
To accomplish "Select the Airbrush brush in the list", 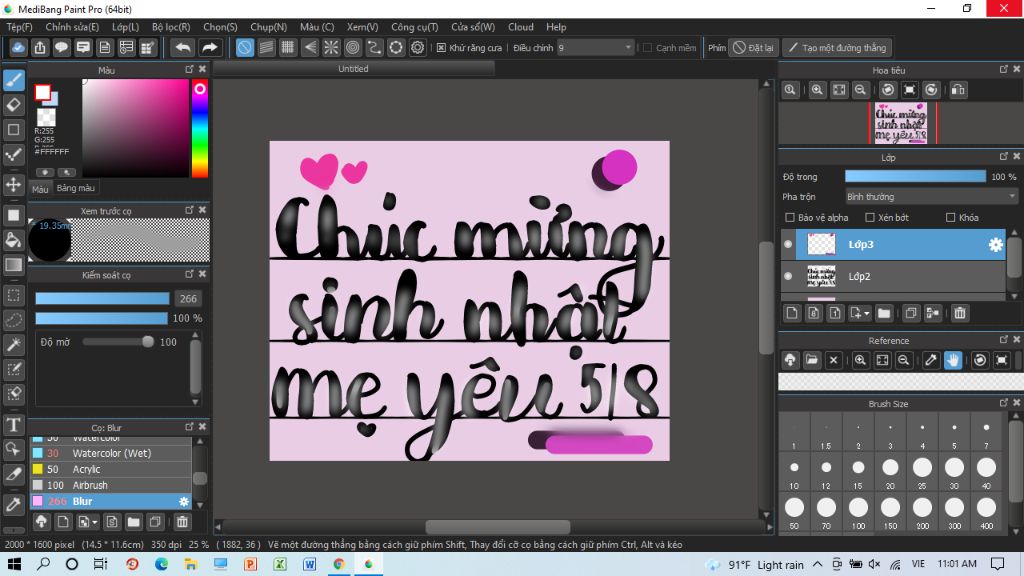I will tap(111, 485).
